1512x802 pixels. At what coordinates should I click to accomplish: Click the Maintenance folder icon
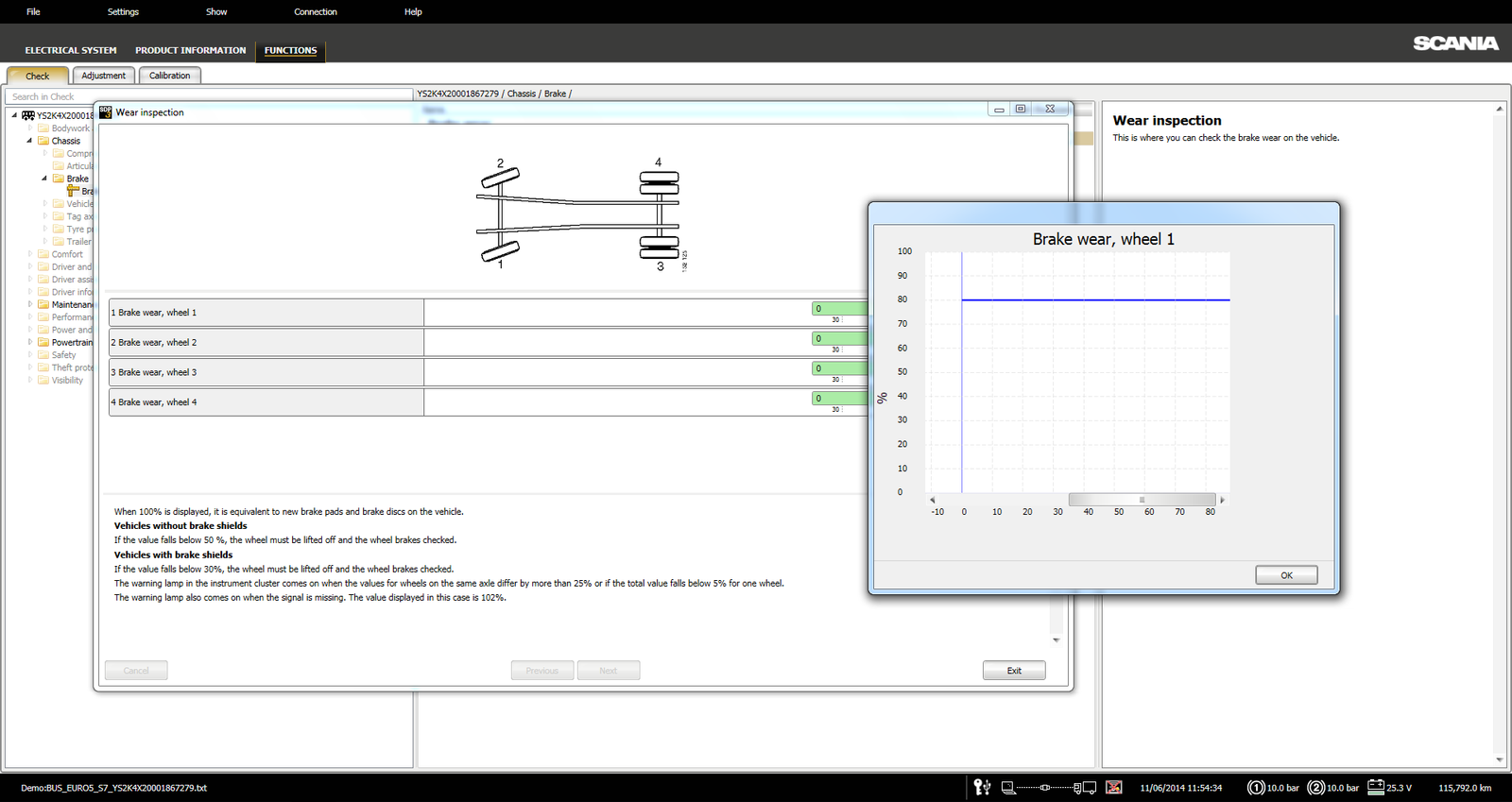pyautogui.click(x=43, y=304)
